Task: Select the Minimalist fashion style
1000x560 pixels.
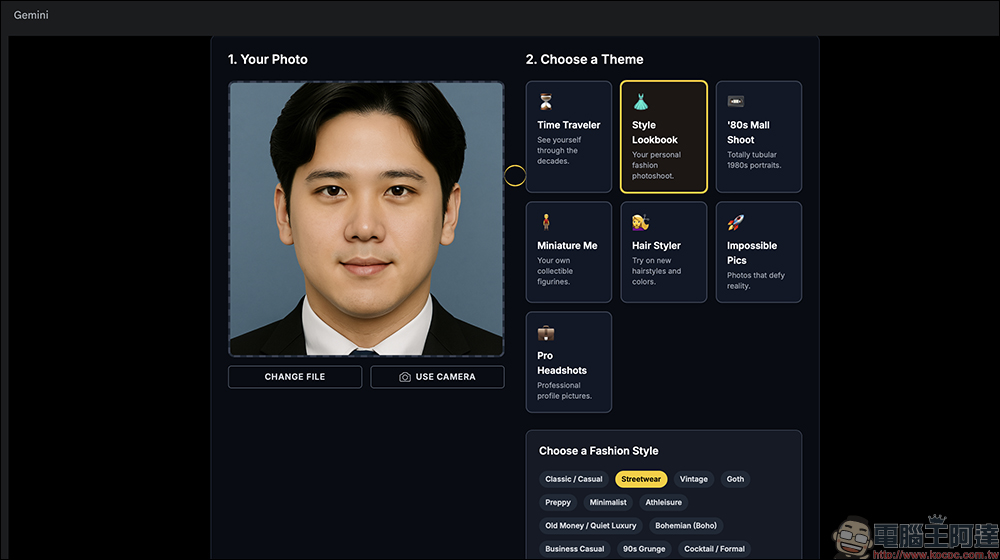Action: click(608, 503)
